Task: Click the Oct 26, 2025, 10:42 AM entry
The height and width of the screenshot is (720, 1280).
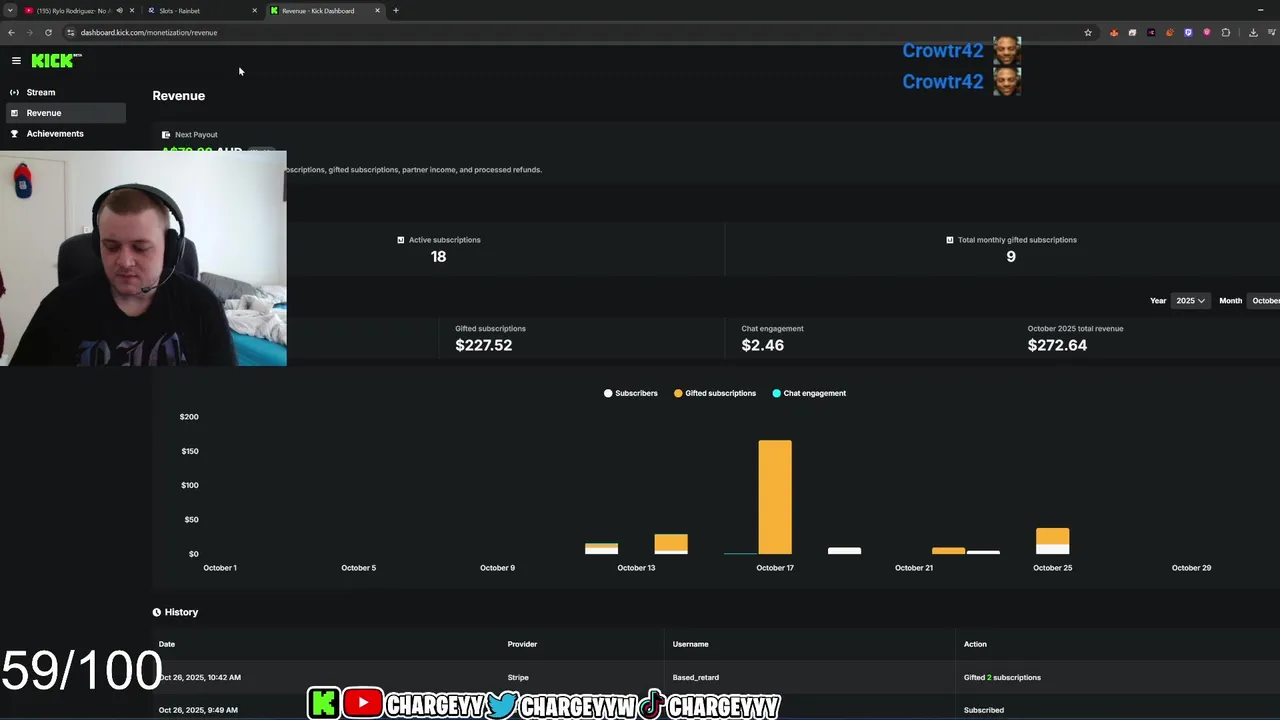Action: (x=199, y=678)
